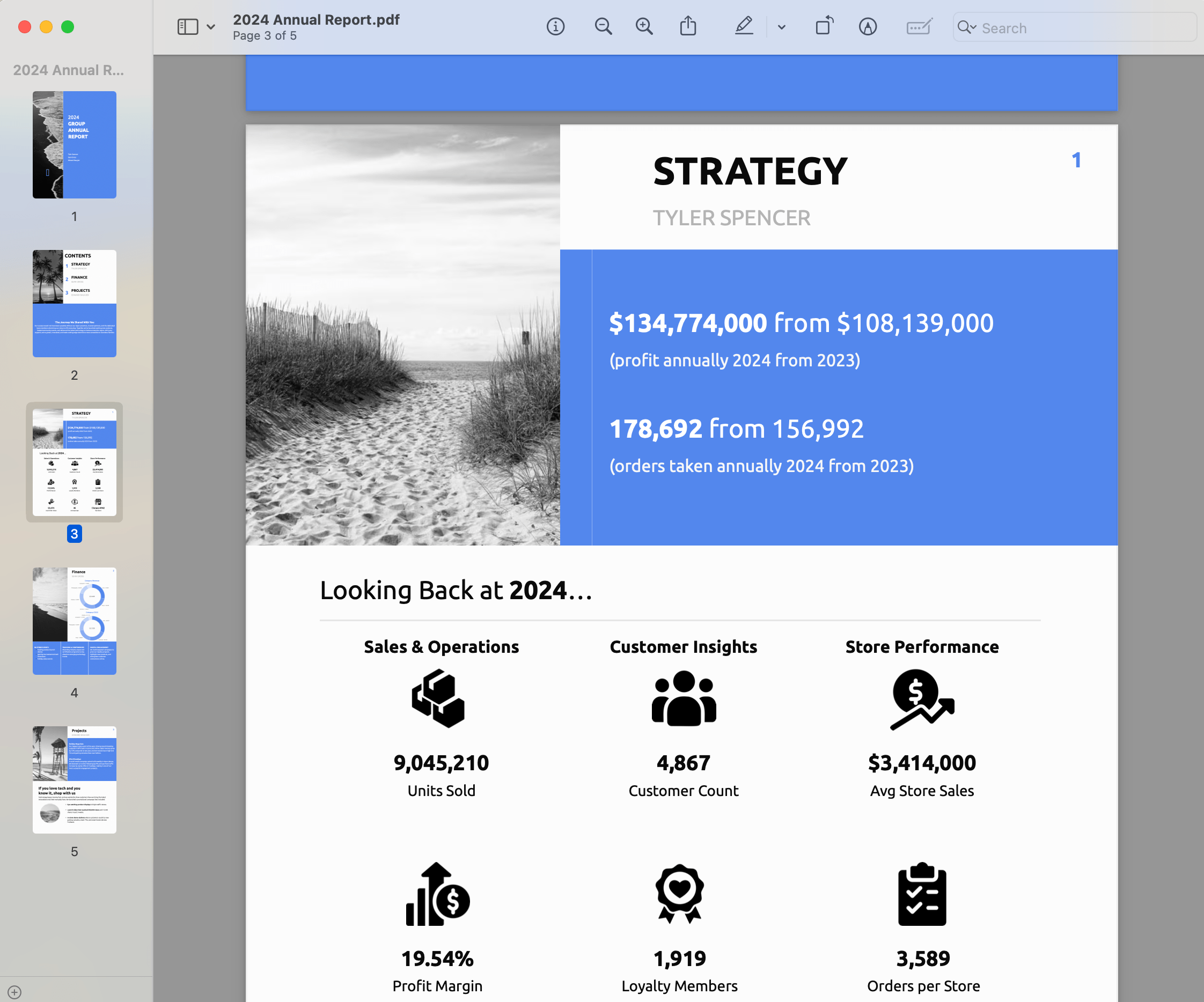Toggle the sidebar view button
Viewport: 1204px width, 1002px height.
(187, 27)
